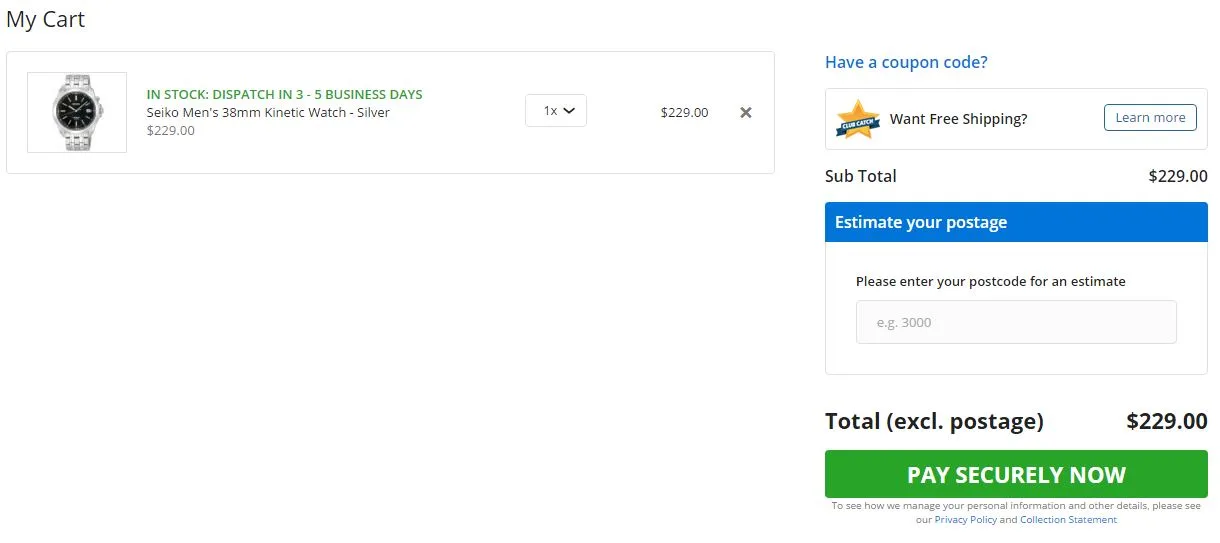
Task: Select the green in-stock dispatch notice
Action: click(284, 94)
